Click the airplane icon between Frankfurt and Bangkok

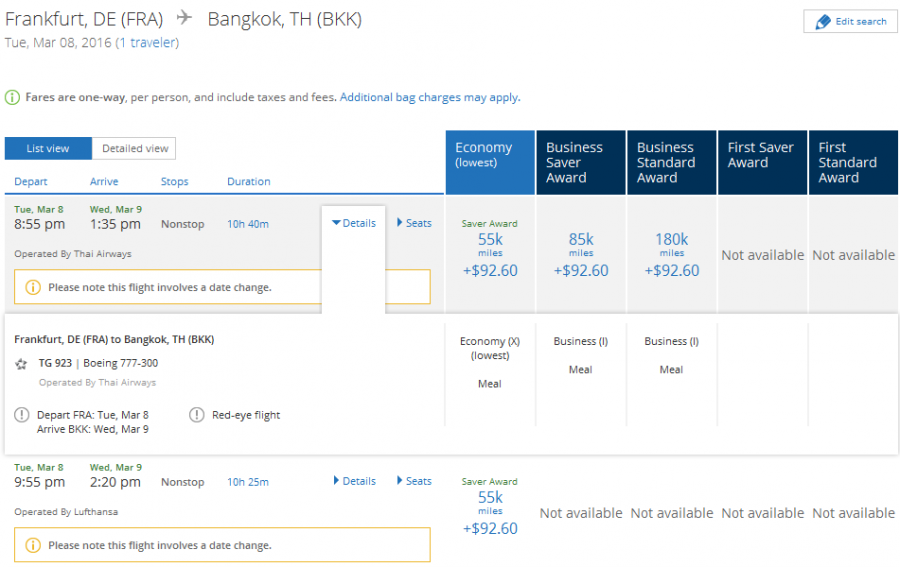click(x=185, y=19)
